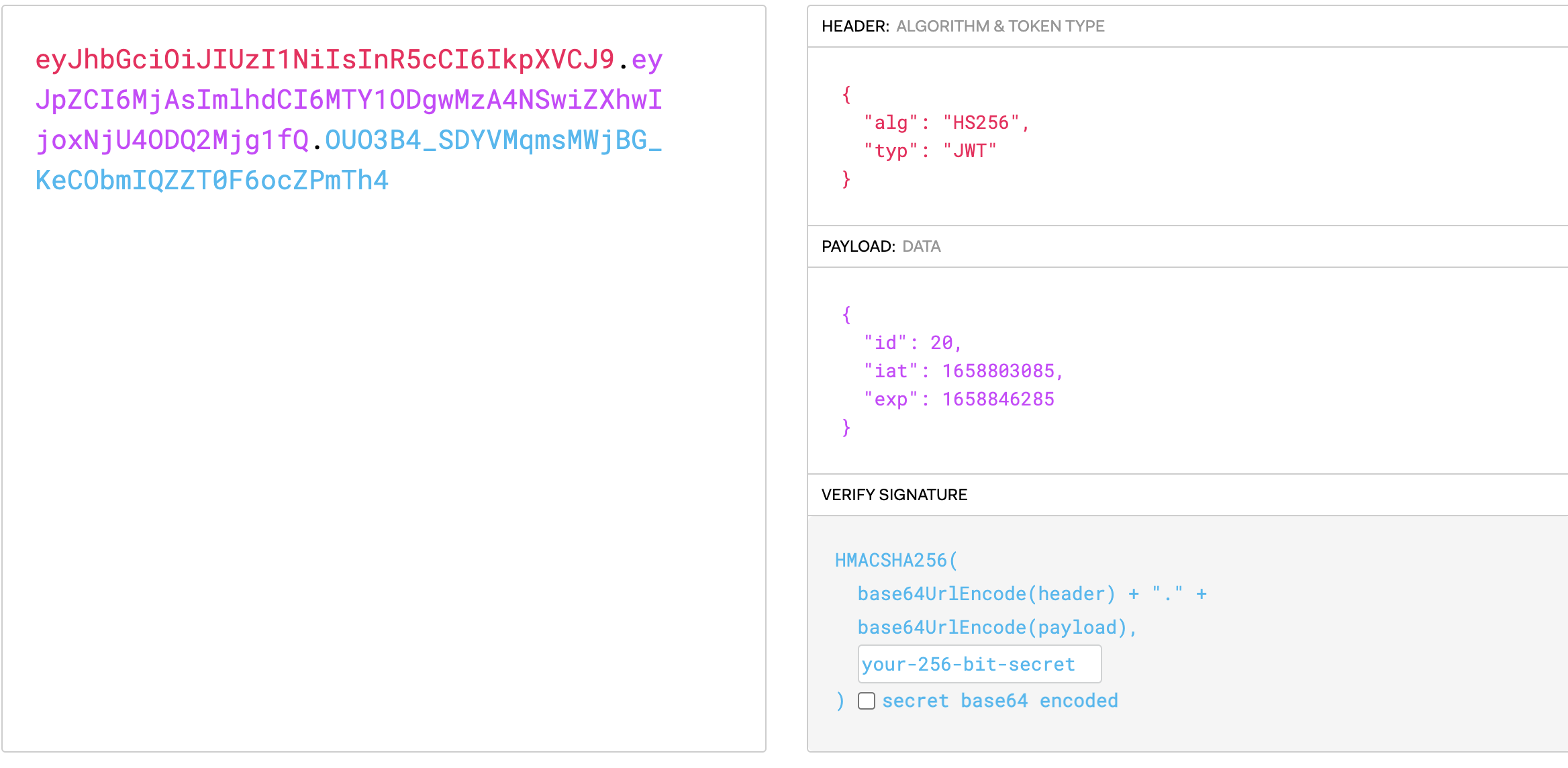The height and width of the screenshot is (768, 1568).
Task: Click the base64UrlEncode(payload) line
Action: tap(991, 628)
